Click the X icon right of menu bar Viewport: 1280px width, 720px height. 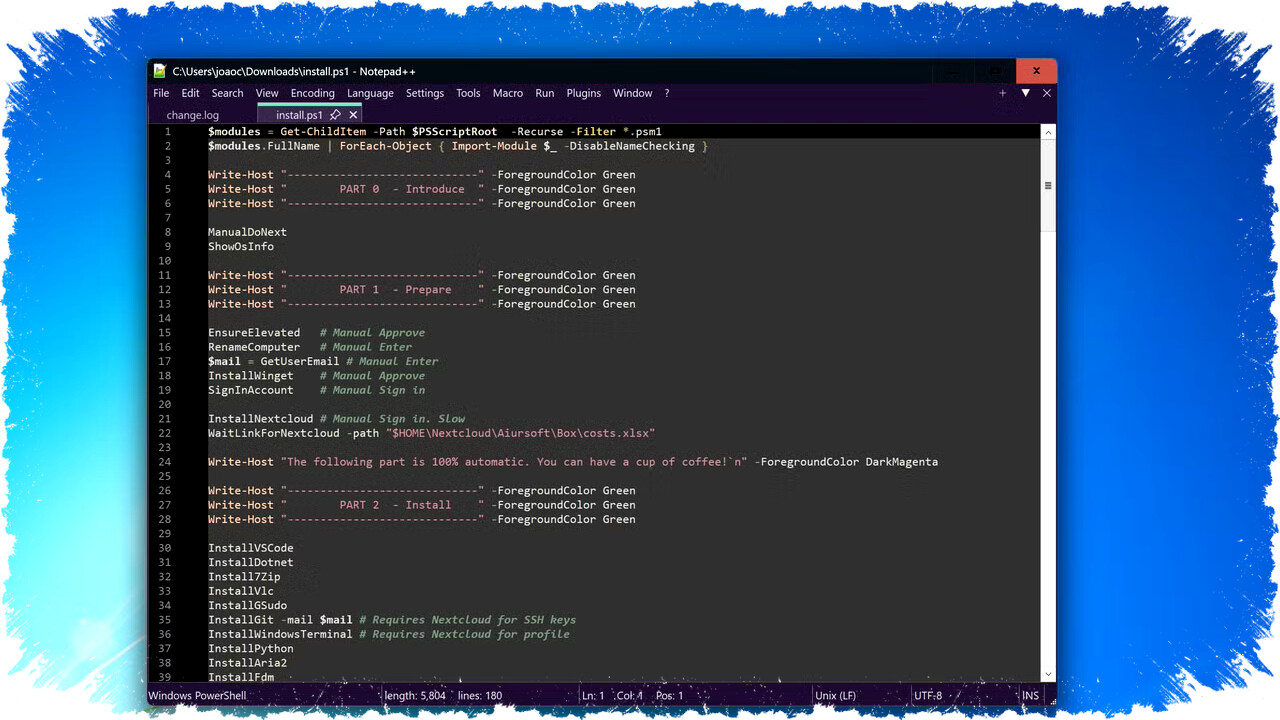click(1047, 93)
